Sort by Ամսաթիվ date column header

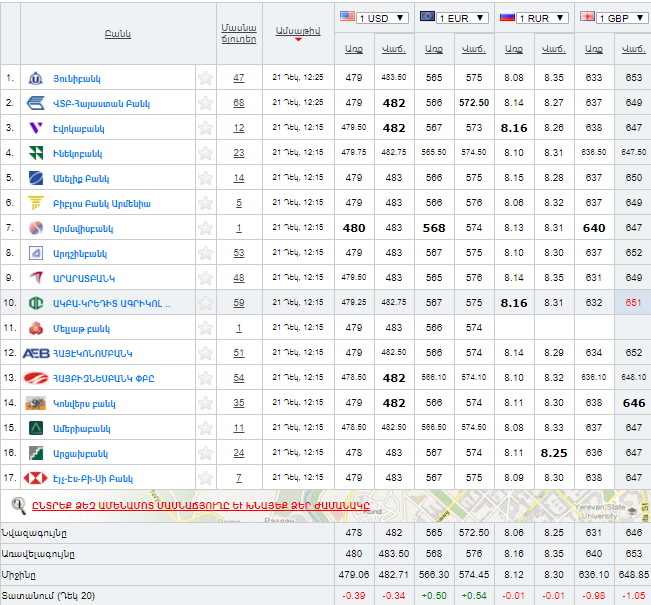click(298, 31)
